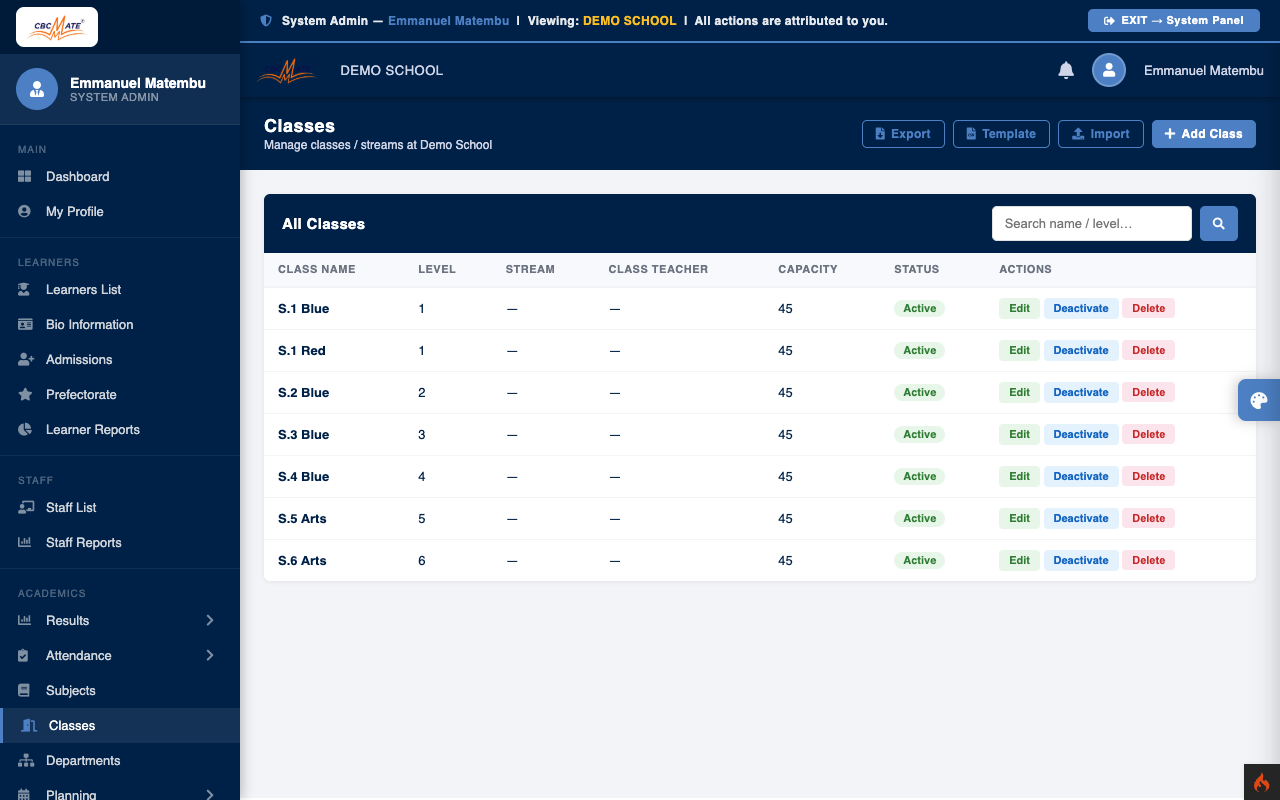
Task: Click the S.4 Blue class name
Action: click(303, 477)
